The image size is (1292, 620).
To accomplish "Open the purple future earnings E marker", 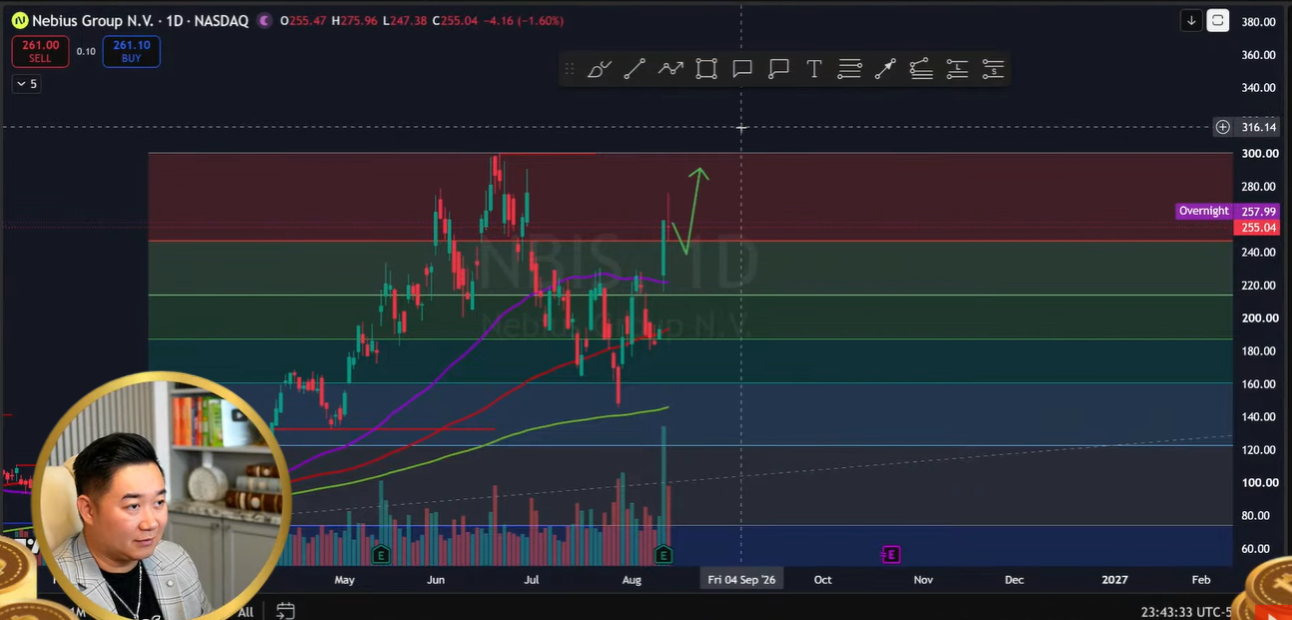I will coord(890,554).
